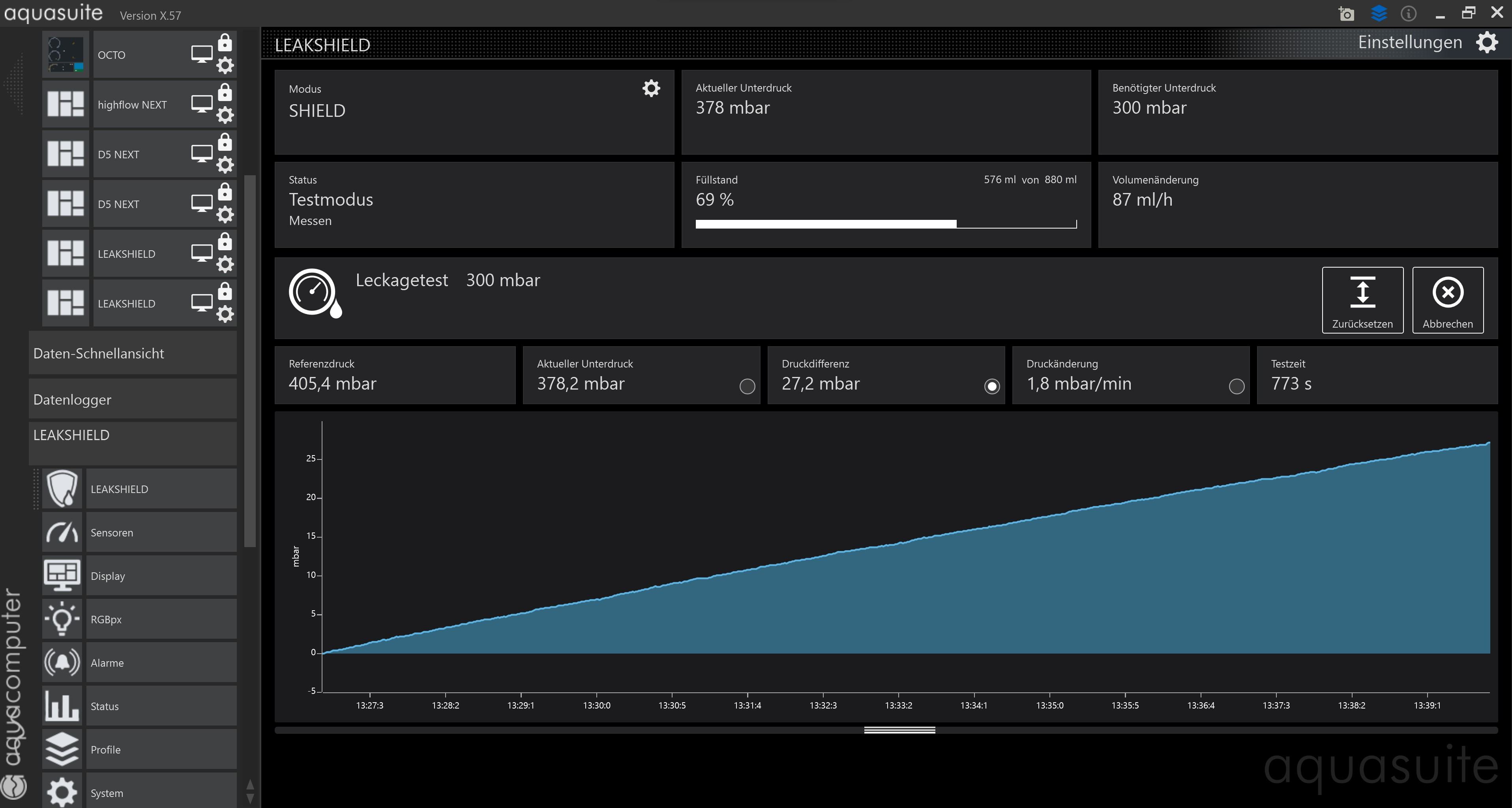The height and width of the screenshot is (808, 1512).
Task: Click the 27,2 mbar Druckdifferenz value
Action: 821,383
